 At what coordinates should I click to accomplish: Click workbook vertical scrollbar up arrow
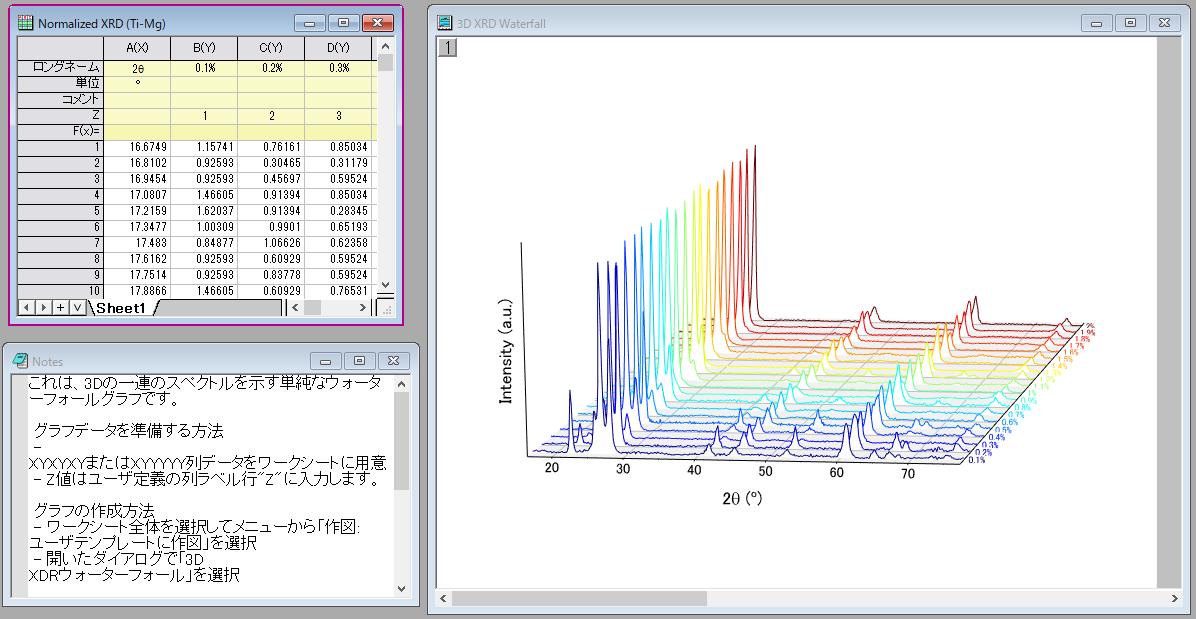click(x=385, y=45)
